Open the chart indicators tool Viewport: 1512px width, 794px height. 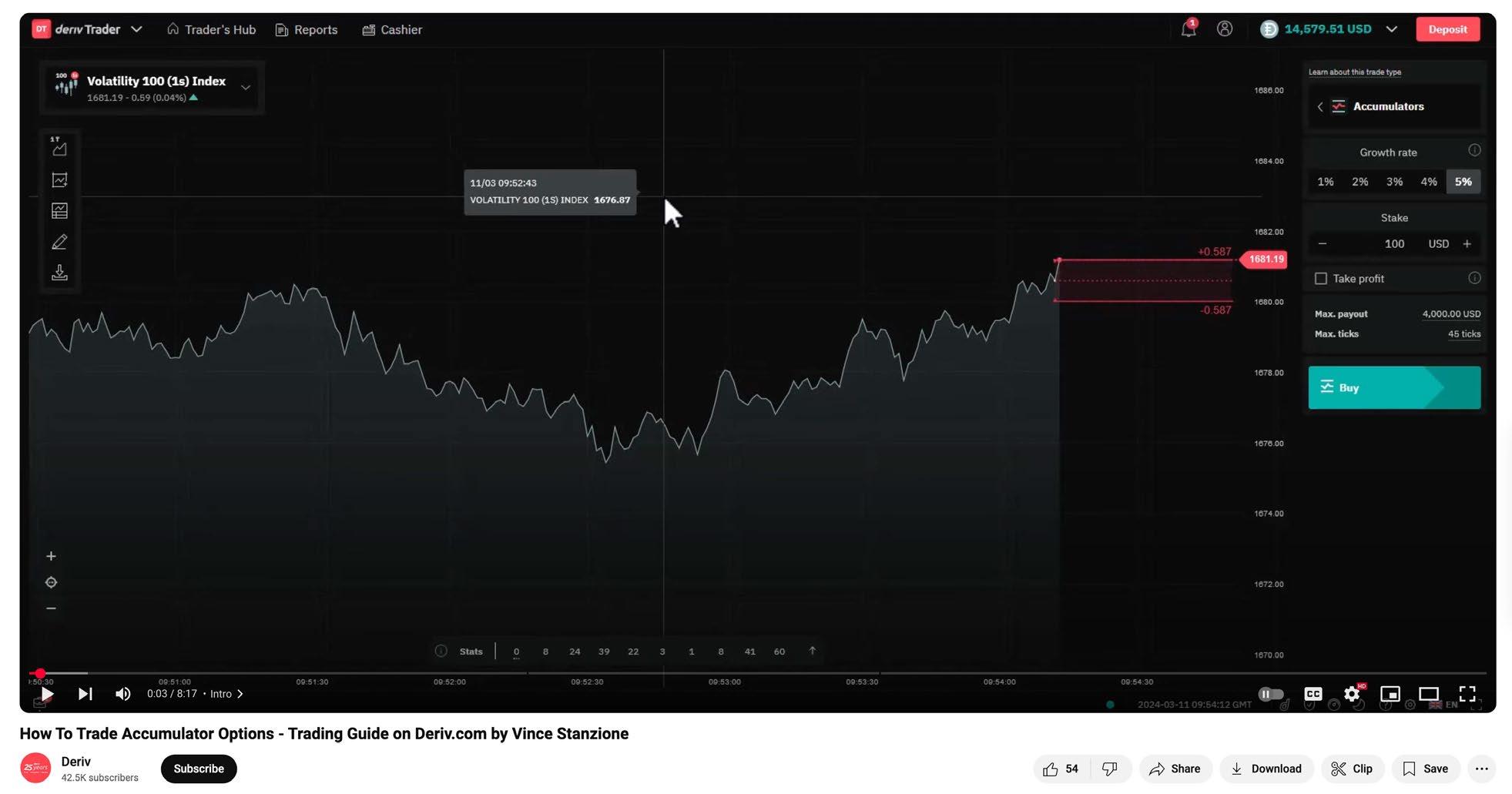(59, 180)
